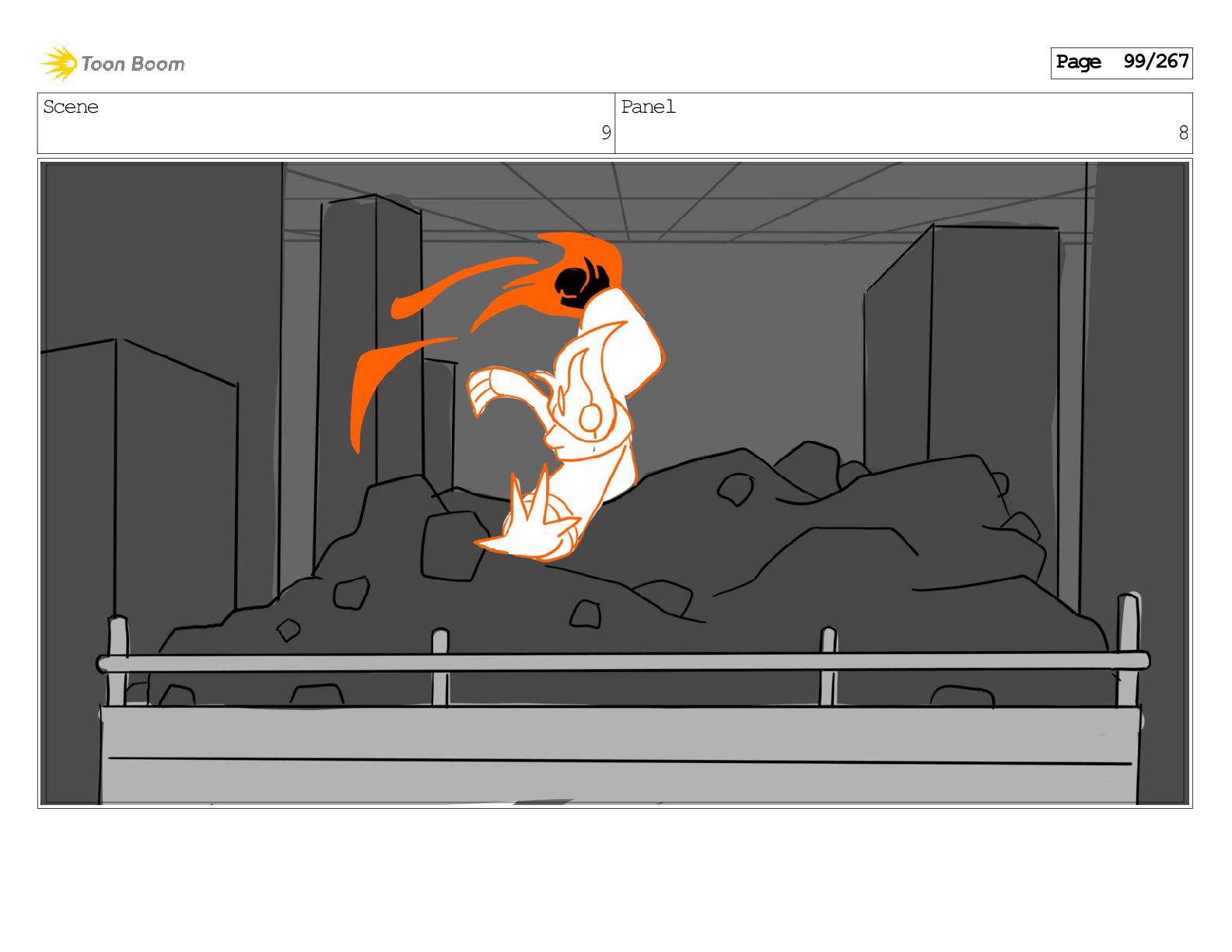Select the 'Scene' label text

coord(71,107)
